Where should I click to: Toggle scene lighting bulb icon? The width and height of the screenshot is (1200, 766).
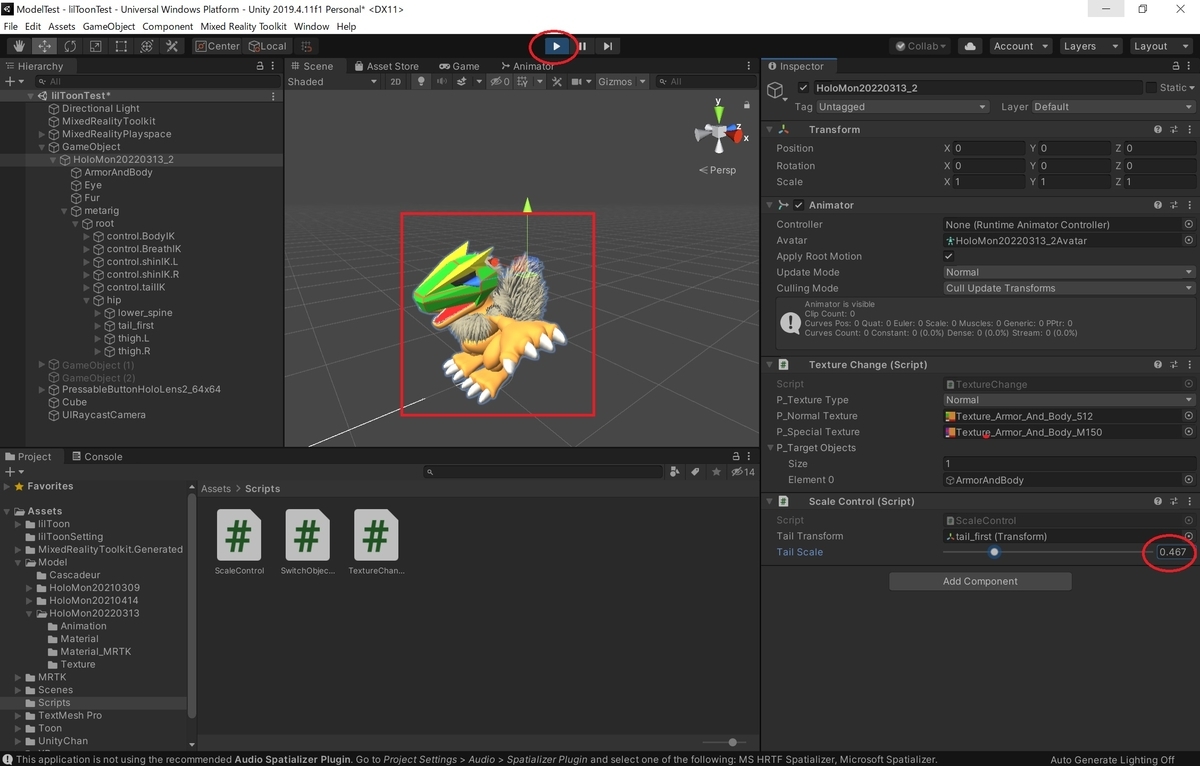pyautogui.click(x=421, y=82)
